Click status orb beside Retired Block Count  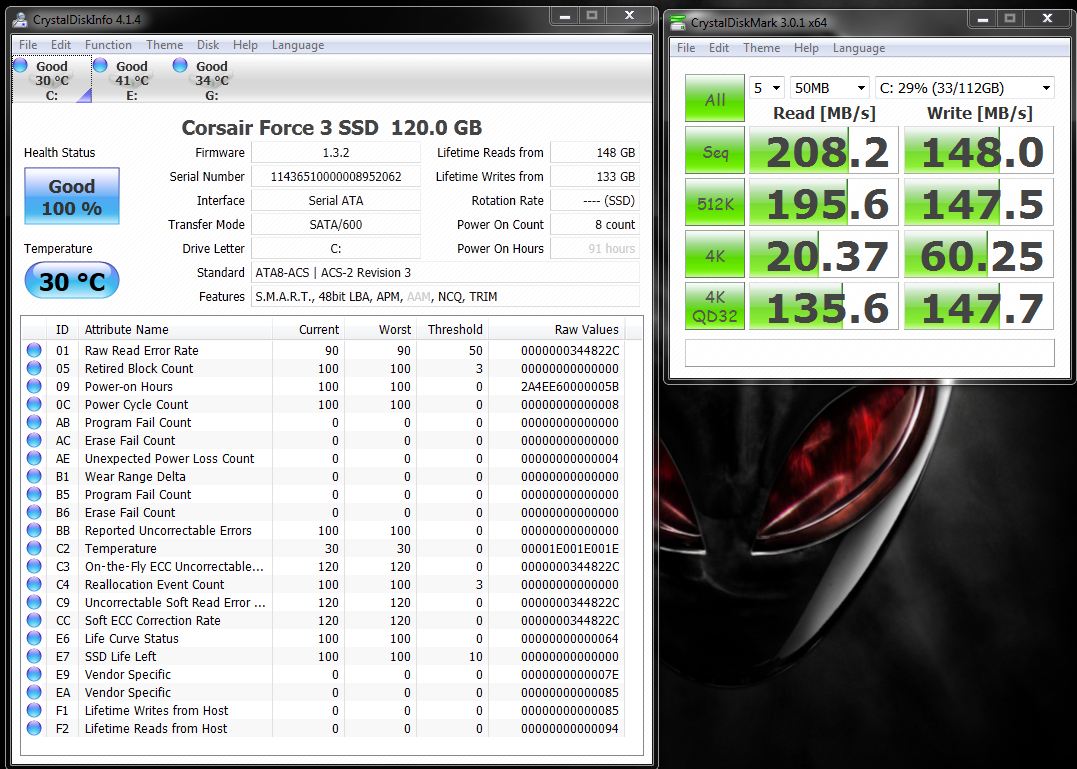[34, 368]
